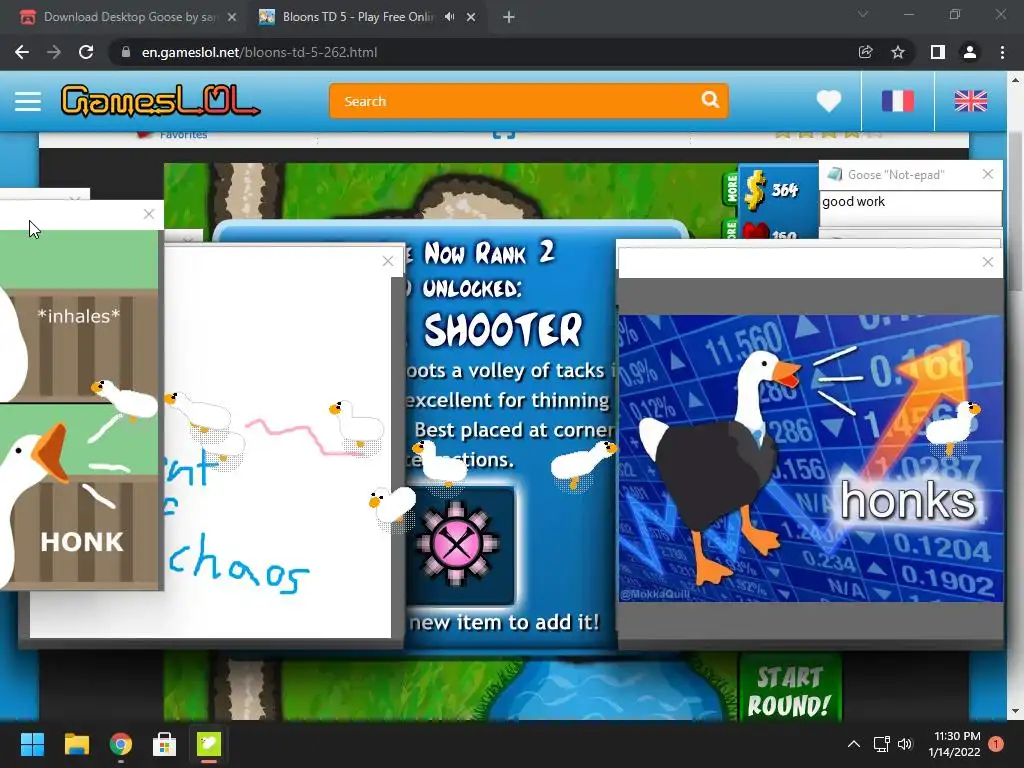The height and width of the screenshot is (768, 1024).
Task: Click the honks goose meme image
Action: click(x=810, y=458)
